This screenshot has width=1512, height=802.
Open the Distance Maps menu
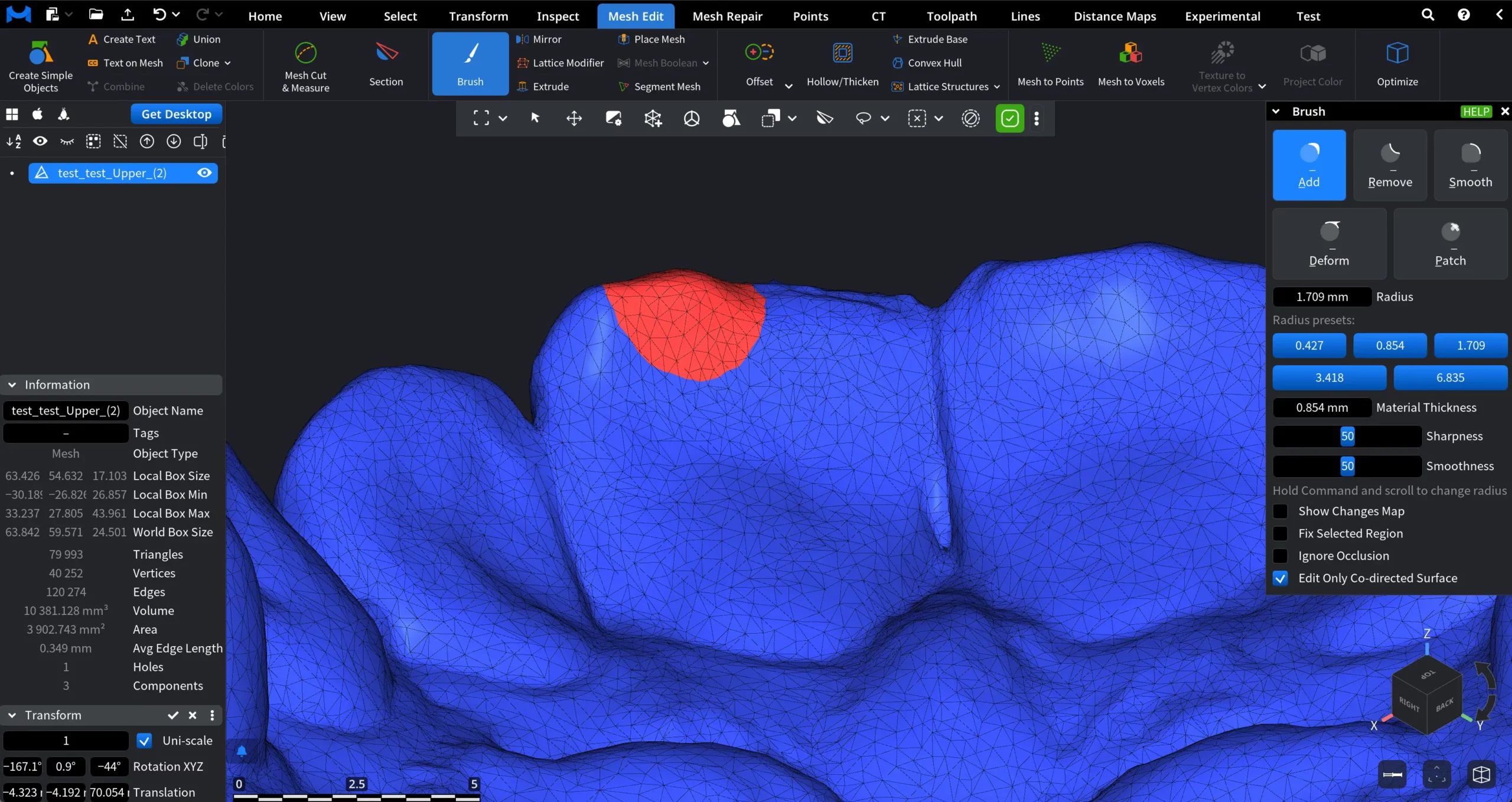pos(1114,16)
